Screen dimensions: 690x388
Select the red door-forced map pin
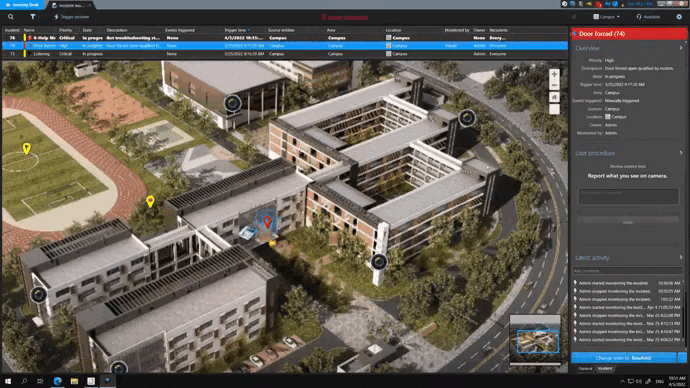(267, 221)
